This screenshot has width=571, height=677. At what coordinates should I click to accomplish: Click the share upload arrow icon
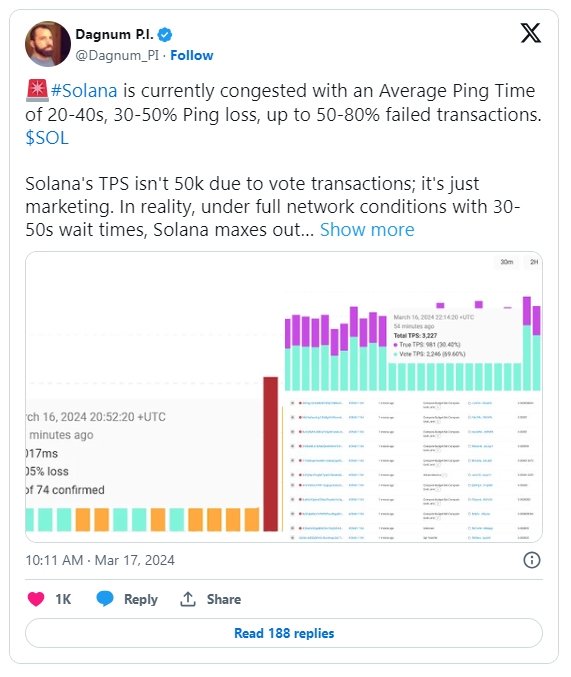pyautogui.click(x=188, y=599)
